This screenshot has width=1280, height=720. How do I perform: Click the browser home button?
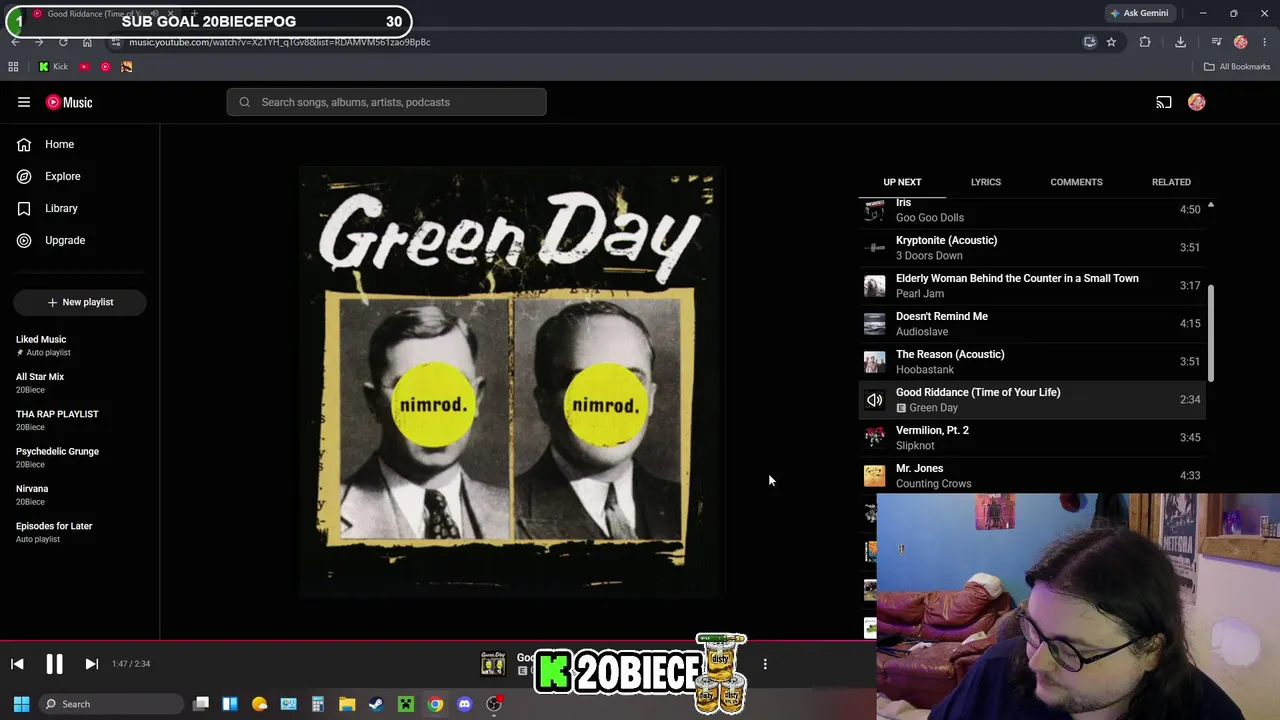[x=87, y=42]
